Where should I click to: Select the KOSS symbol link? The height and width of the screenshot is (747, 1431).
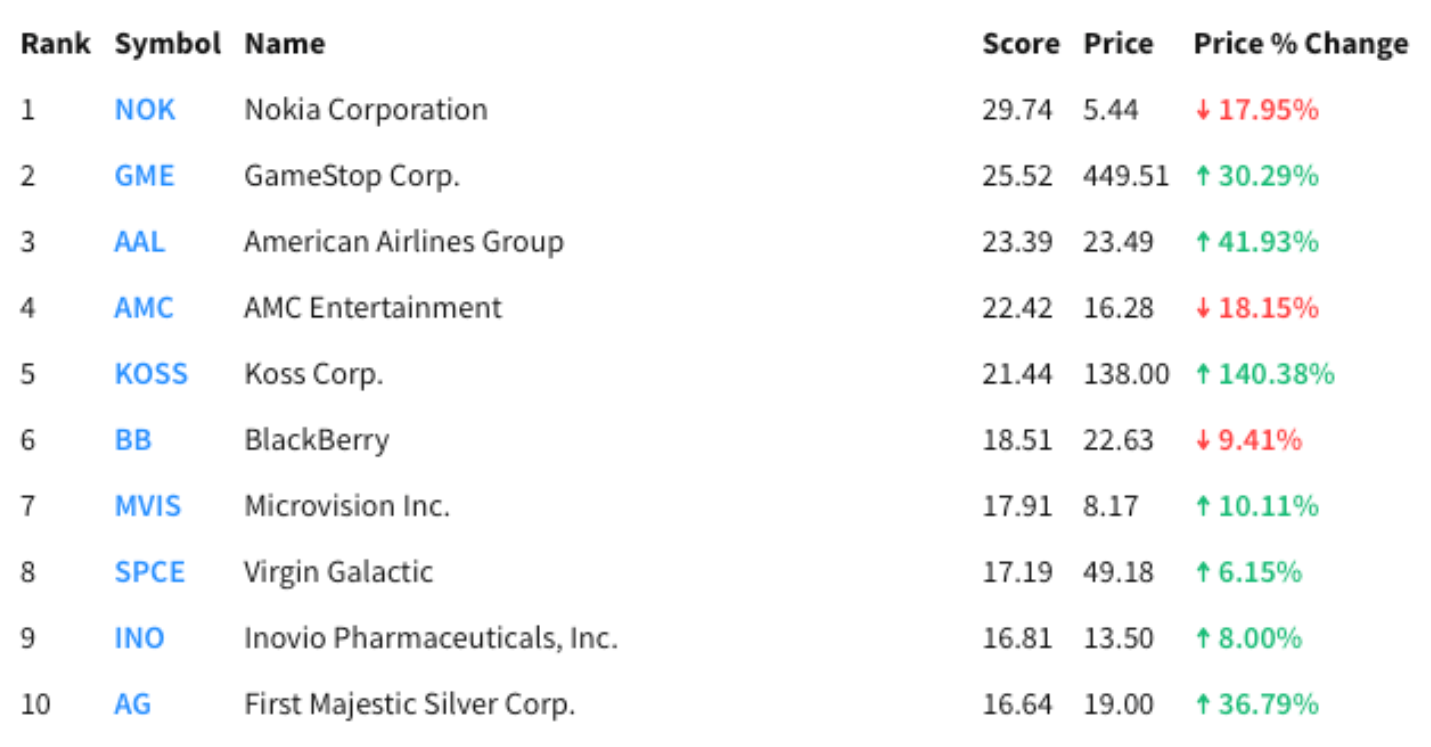[x=151, y=374]
